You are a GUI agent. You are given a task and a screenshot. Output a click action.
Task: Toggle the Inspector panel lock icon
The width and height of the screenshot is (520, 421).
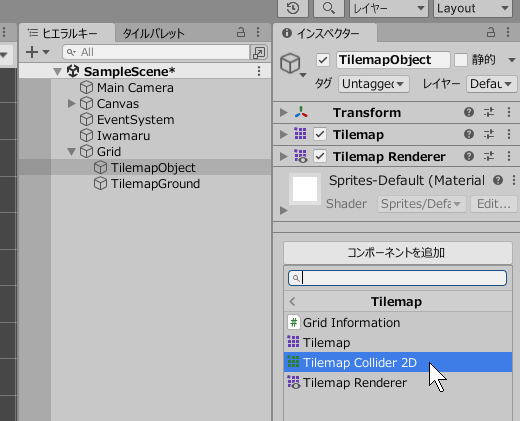[x=491, y=32]
